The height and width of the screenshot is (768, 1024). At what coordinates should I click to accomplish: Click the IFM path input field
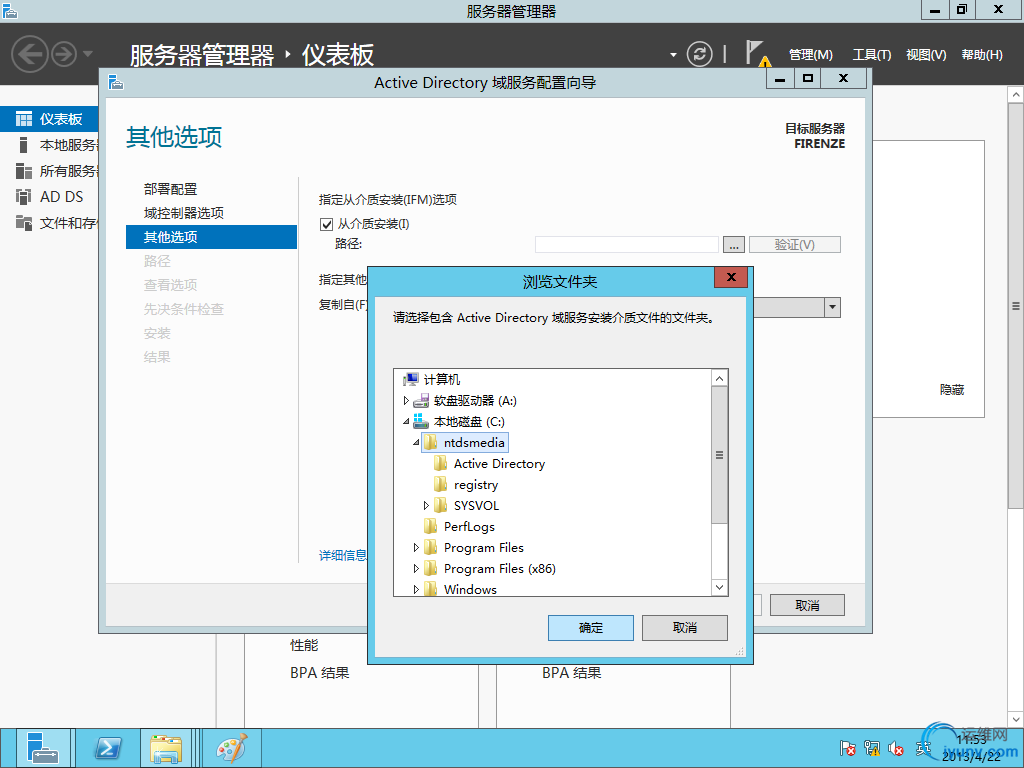626,245
